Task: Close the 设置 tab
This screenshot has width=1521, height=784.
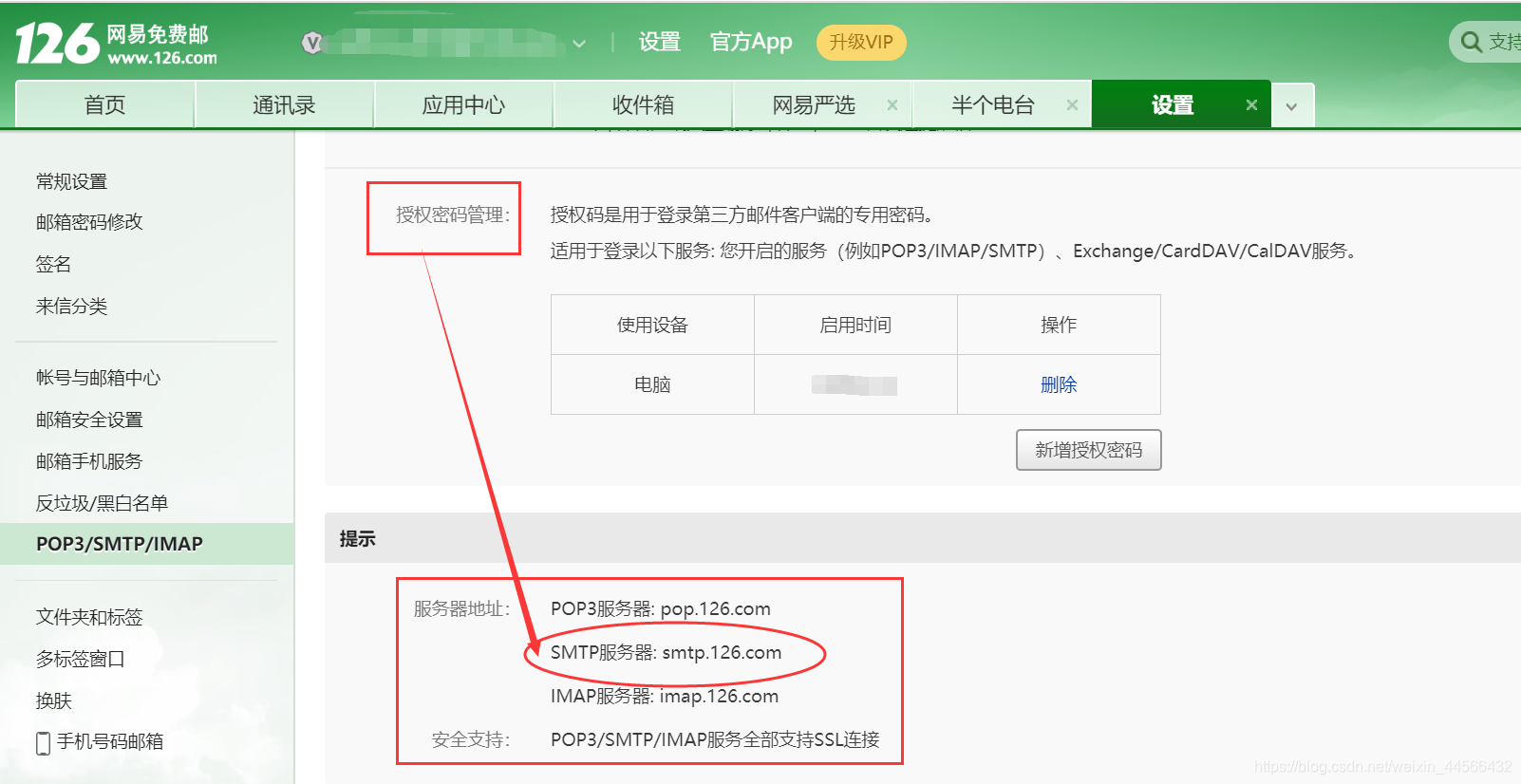Action: 1251,105
